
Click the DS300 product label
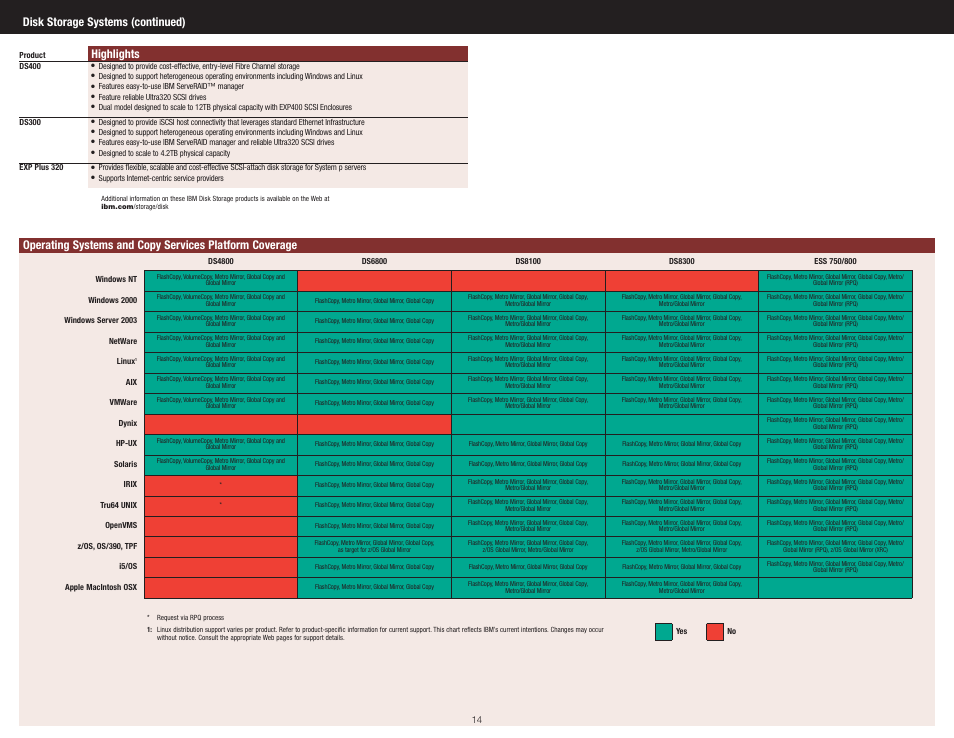pyautogui.click(x=30, y=122)
